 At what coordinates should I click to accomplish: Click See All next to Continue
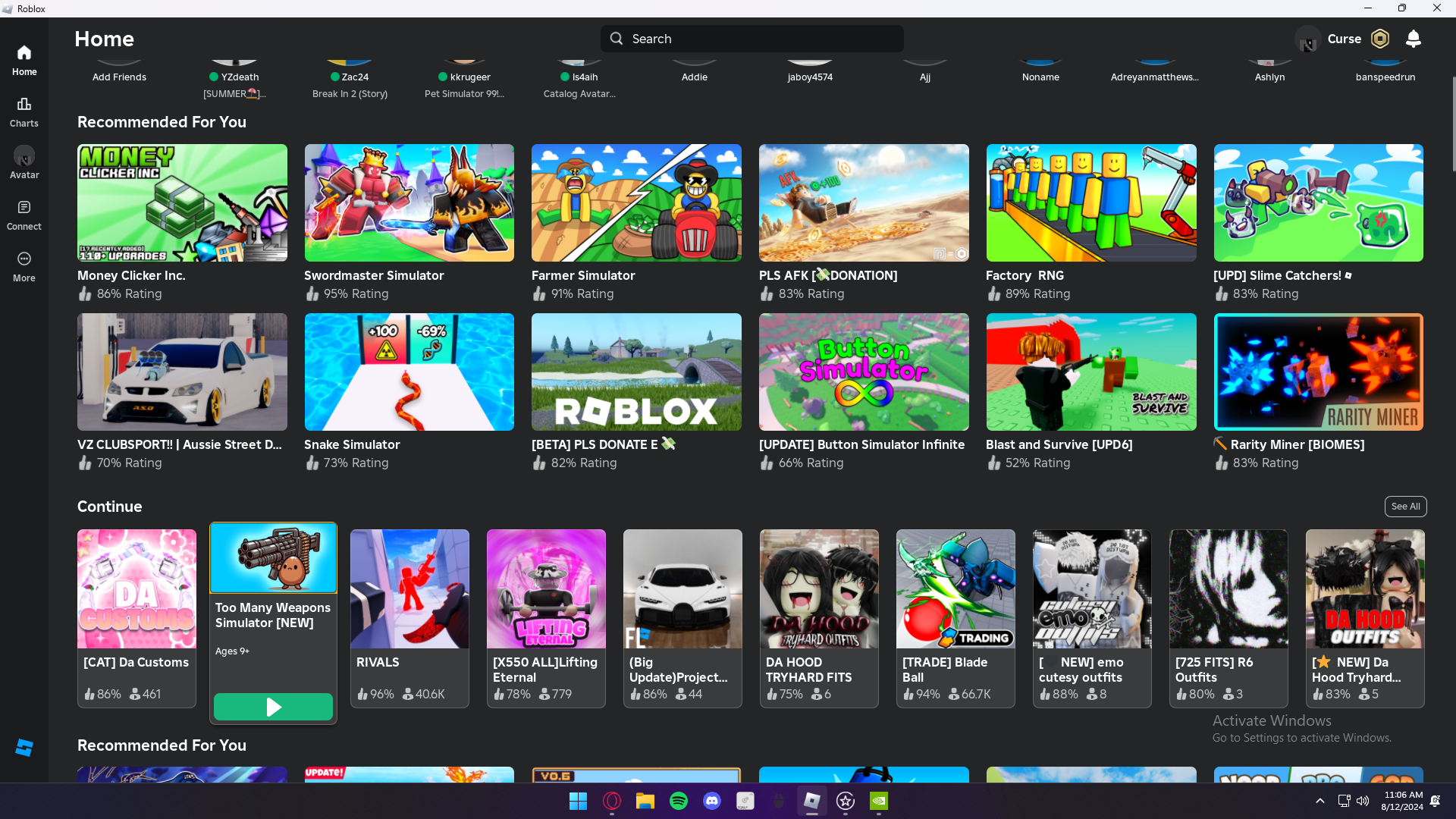click(x=1405, y=507)
